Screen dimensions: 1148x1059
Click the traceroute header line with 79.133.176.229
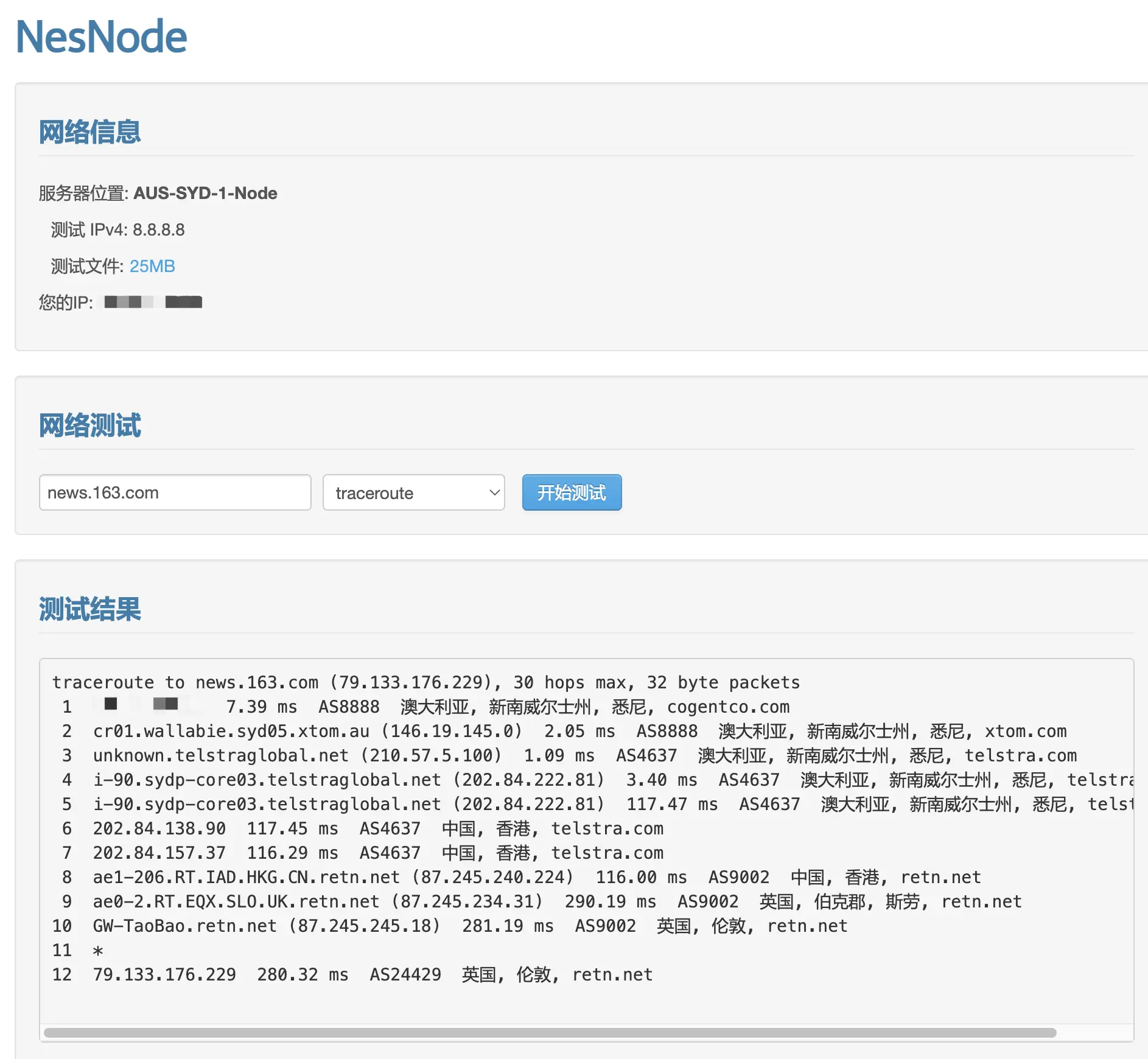pos(426,682)
